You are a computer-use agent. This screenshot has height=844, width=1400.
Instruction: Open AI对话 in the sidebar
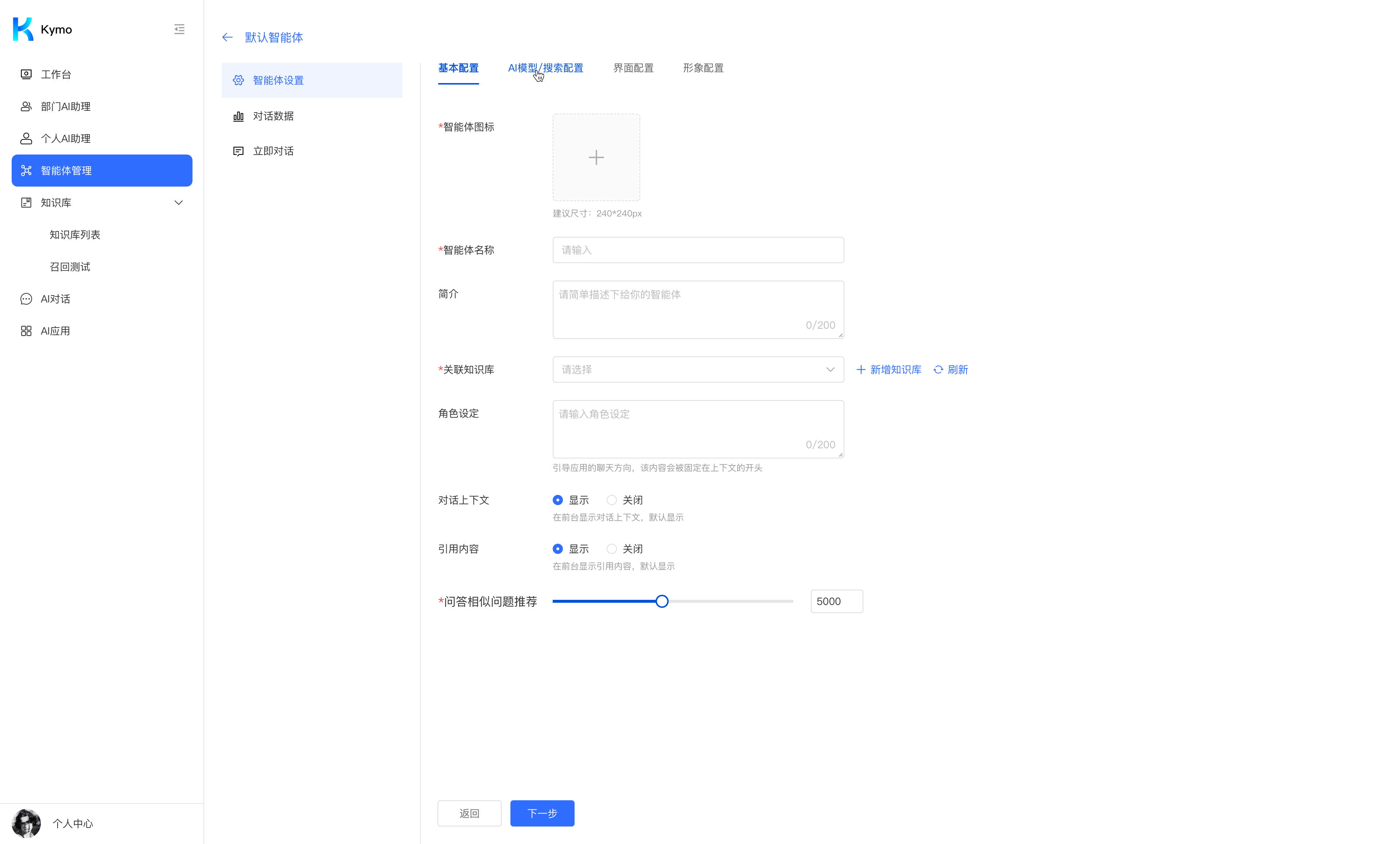click(102, 299)
